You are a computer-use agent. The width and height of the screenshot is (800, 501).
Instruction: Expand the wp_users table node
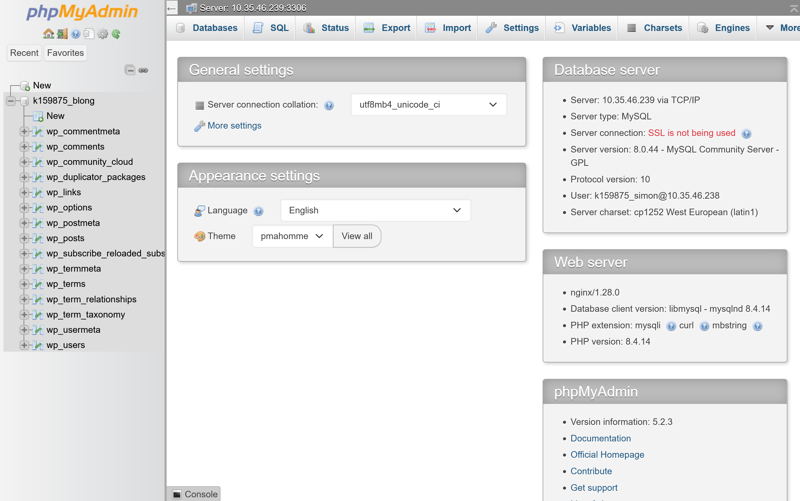tap(25, 345)
